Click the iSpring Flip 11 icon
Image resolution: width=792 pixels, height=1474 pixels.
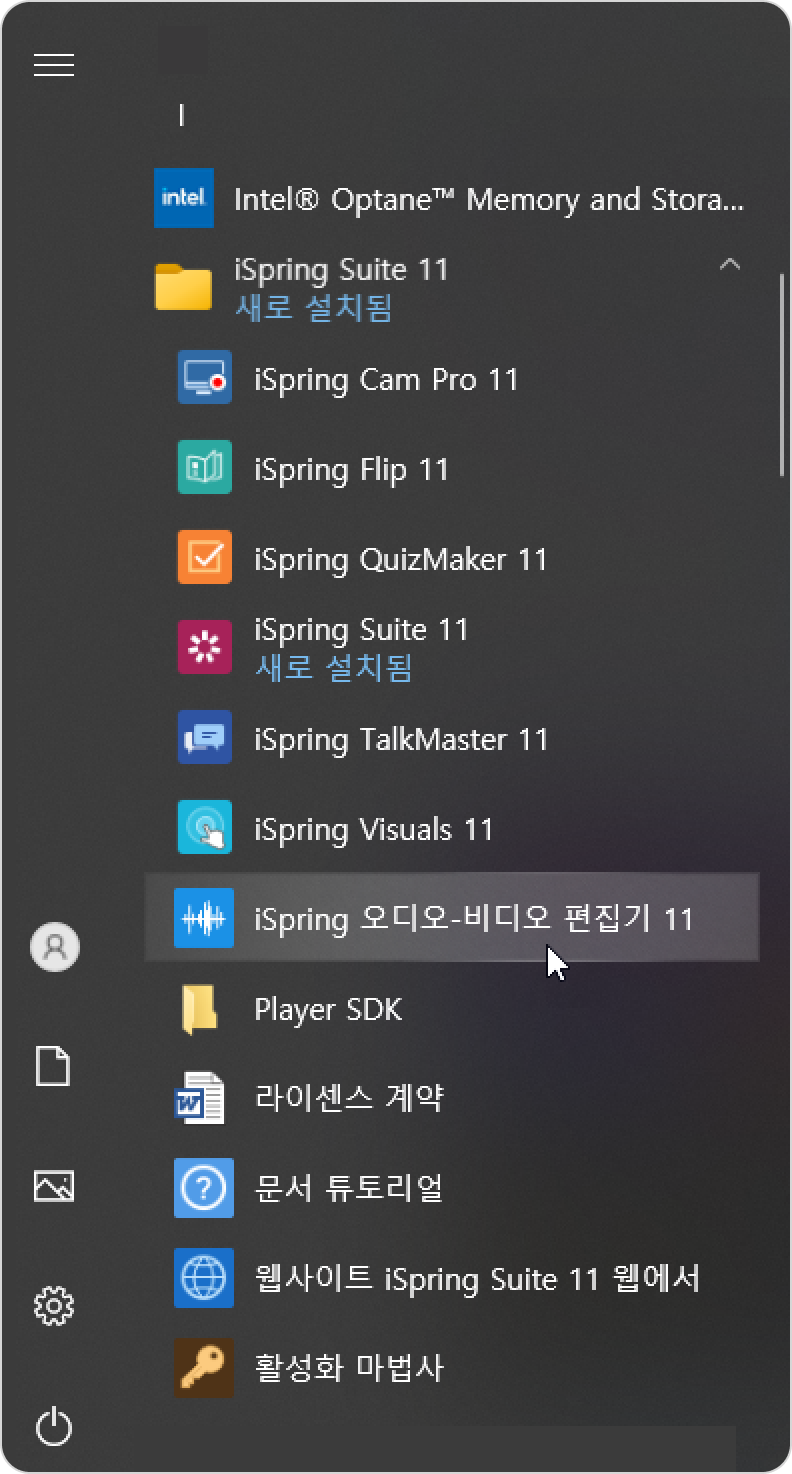tap(204, 468)
